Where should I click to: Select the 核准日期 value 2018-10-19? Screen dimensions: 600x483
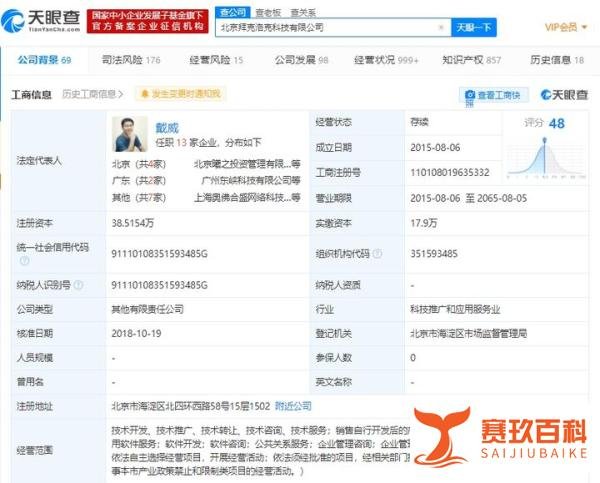click(136, 333)
